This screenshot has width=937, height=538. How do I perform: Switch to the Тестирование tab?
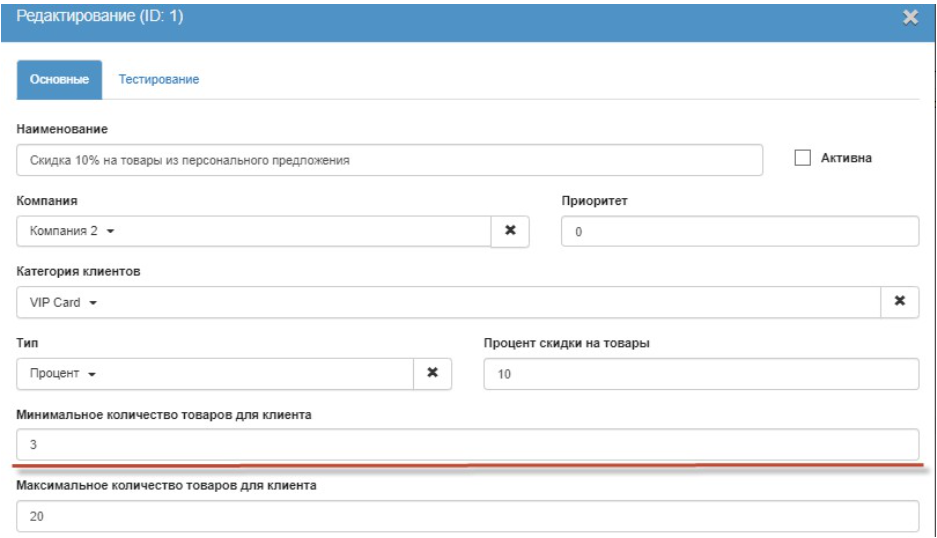coord(159,80)
